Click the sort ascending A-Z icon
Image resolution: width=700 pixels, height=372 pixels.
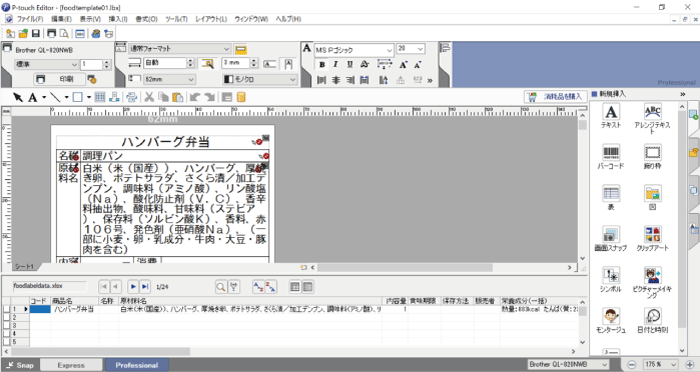point(258,287)
